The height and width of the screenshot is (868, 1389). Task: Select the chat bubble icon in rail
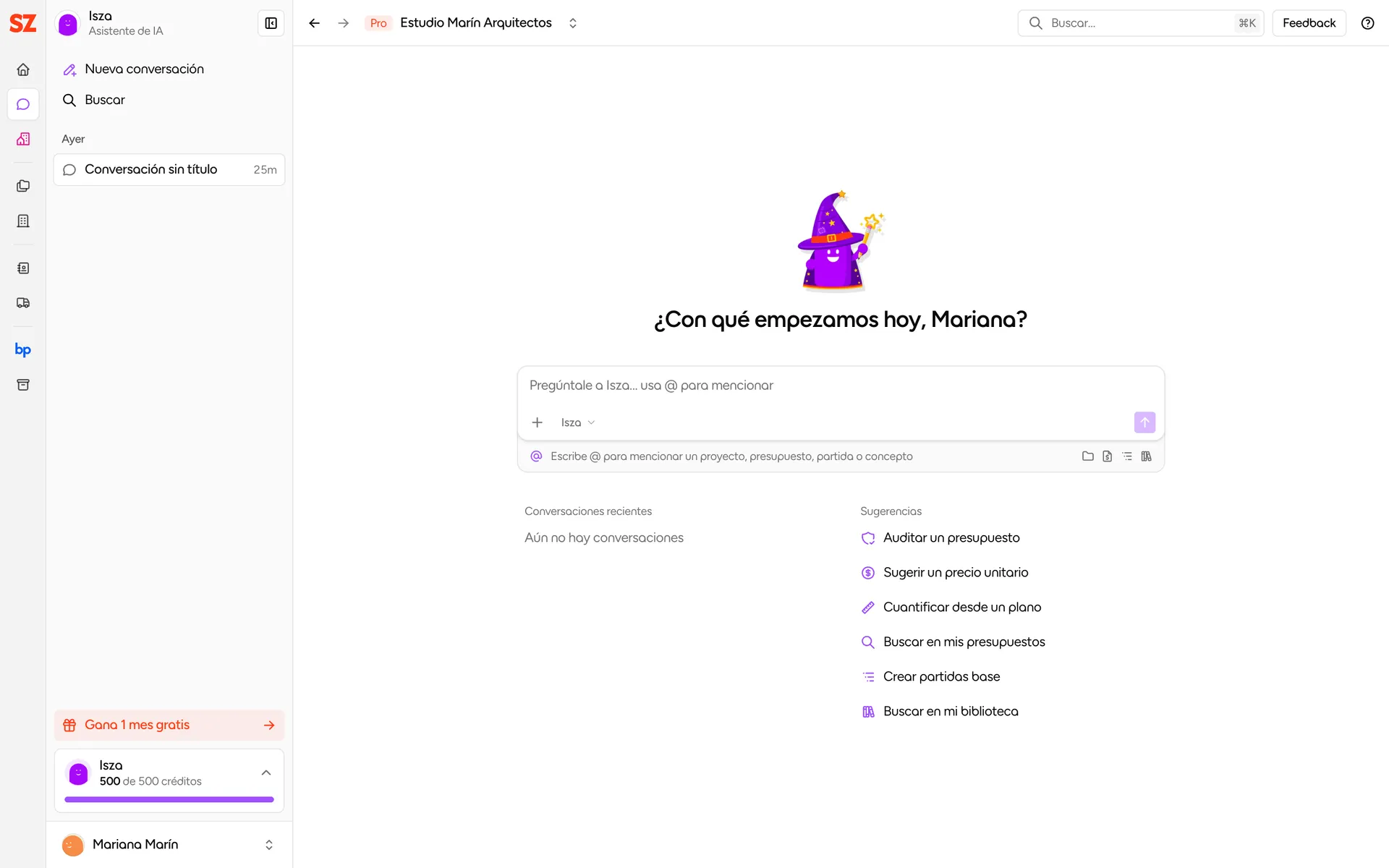click(23, 104)
